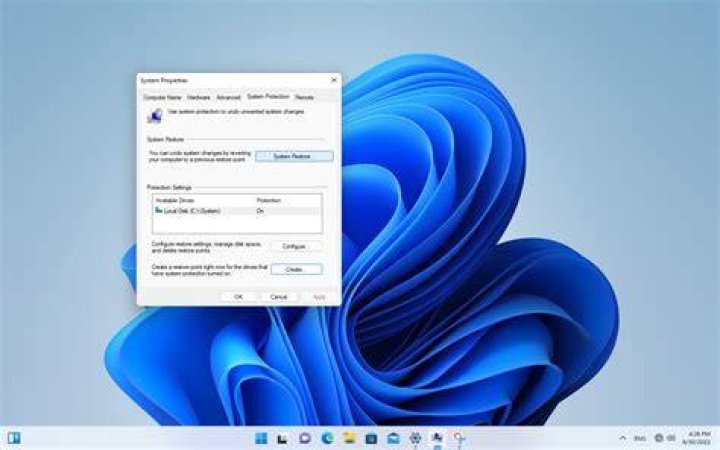Open the clock and date in system tray
The height and width of the screenshot is (450, 720).
coord(698,438)
